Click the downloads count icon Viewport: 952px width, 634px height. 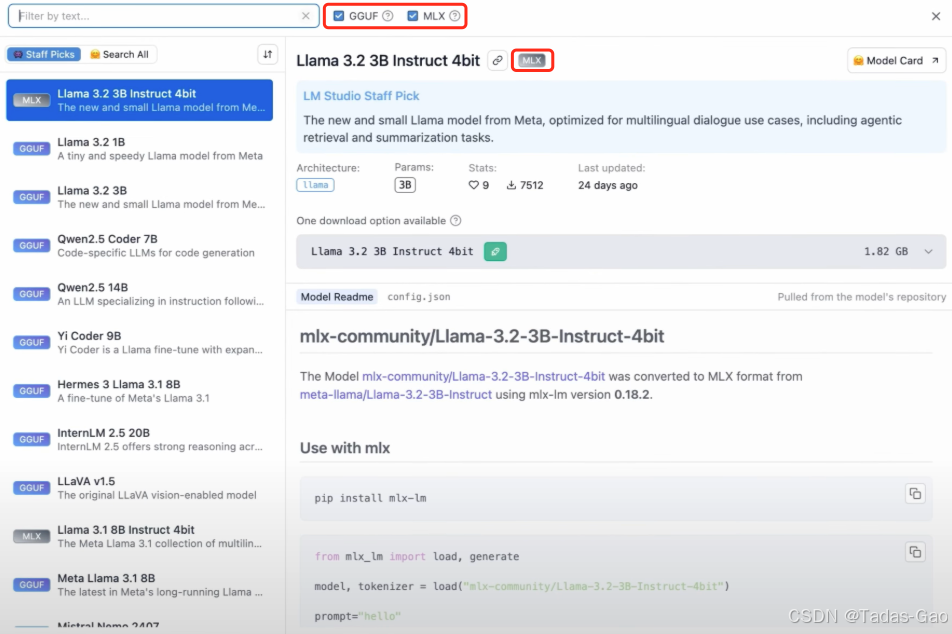pyautogui.click(x=511, y=185)
